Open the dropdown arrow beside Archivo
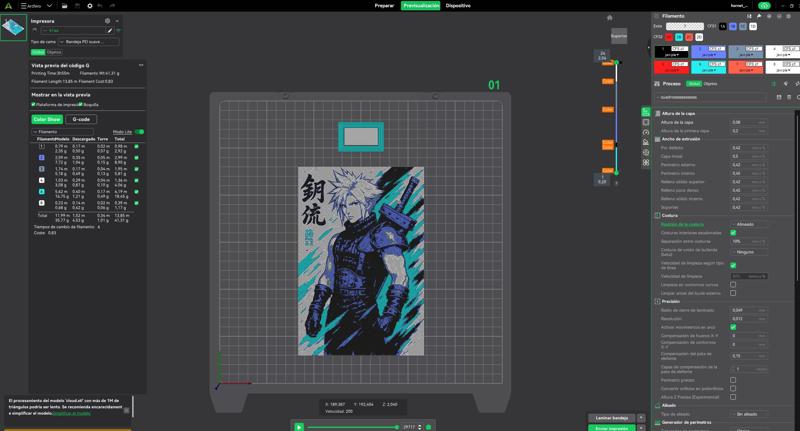This screenshot has width=800, height=431. [x=49, y=6]
